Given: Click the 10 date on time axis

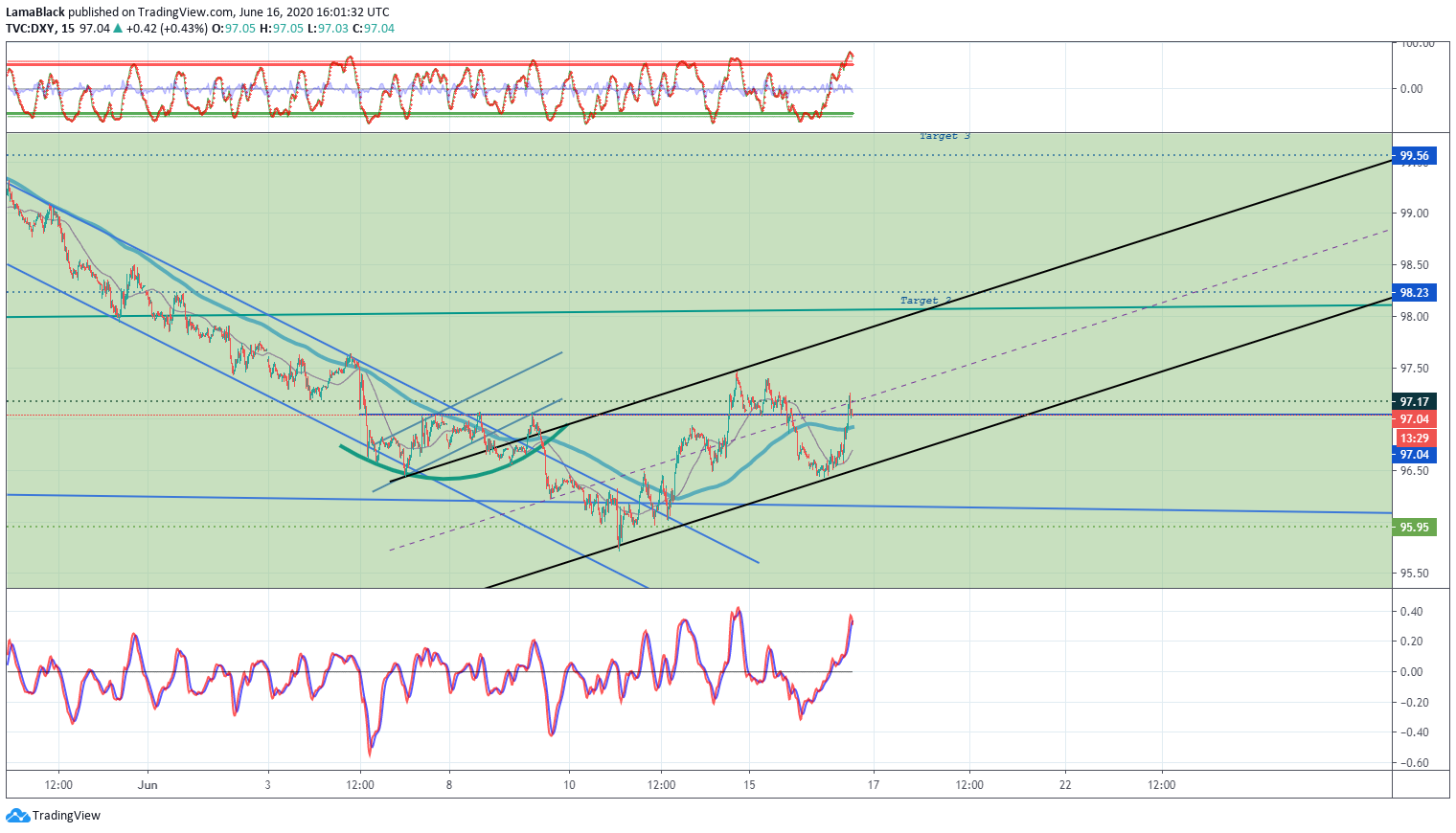Looking at the screenshot, I should (x=569, y=785).
